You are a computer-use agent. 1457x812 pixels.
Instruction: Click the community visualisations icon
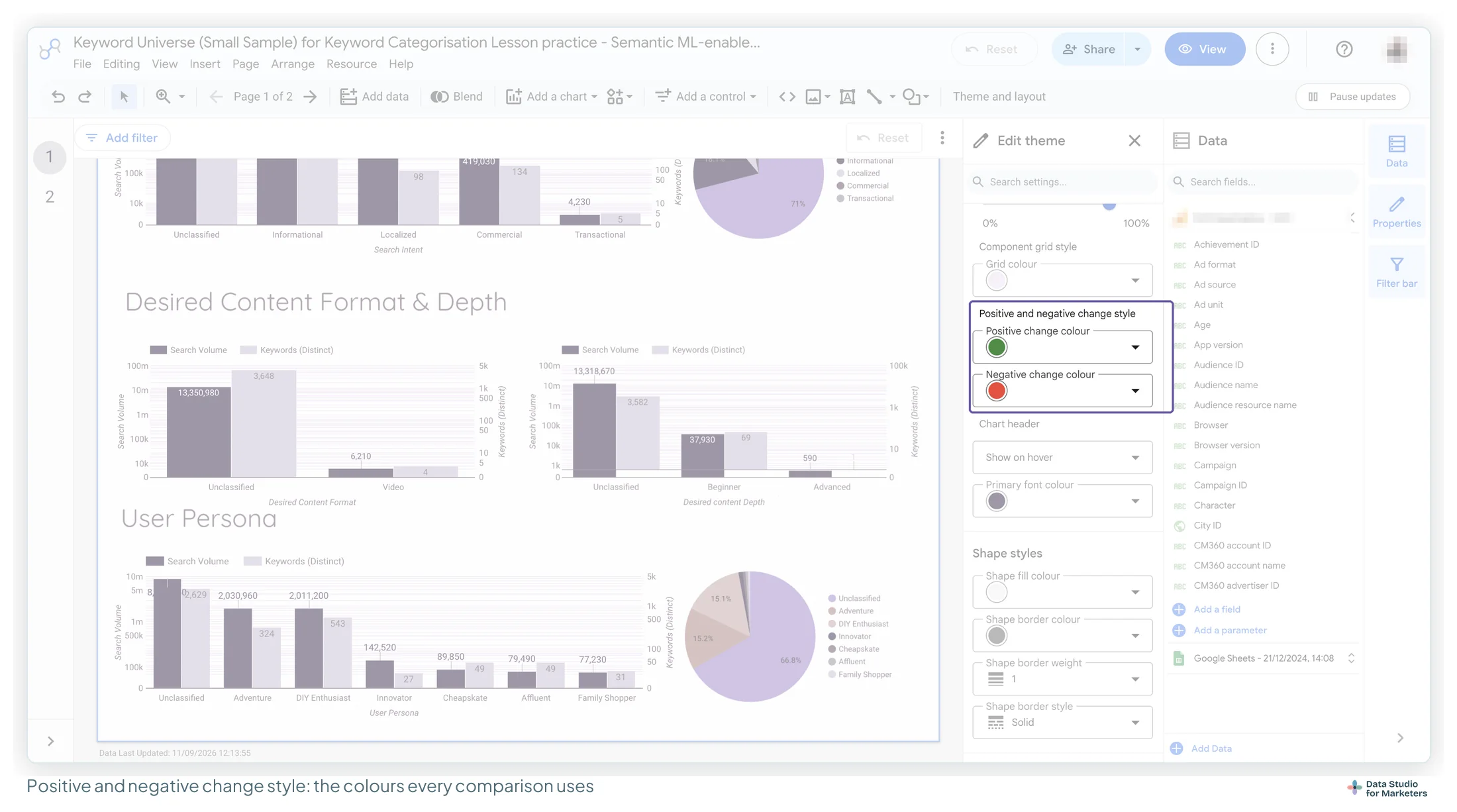point(615,97)
